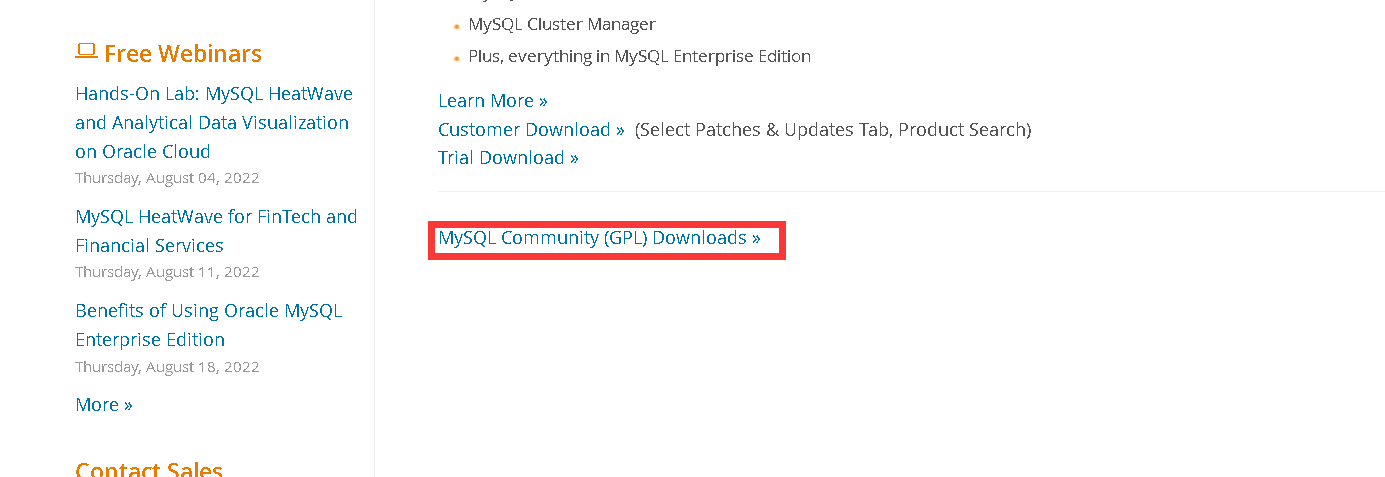Screen dimensions: 1385x477
Task: Open the Trial Download link
Action: [508, 158]
